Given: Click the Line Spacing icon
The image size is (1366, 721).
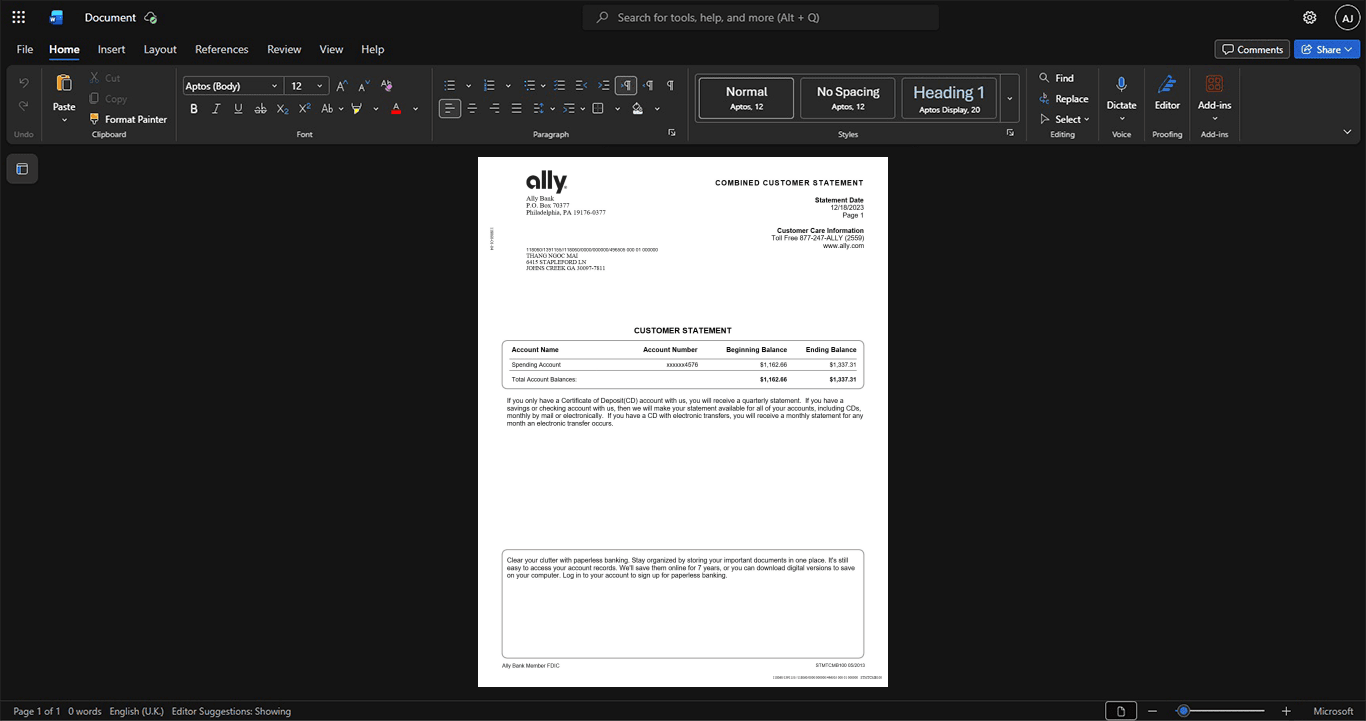Looking at the screenshot, I should (x=538, y=108).
